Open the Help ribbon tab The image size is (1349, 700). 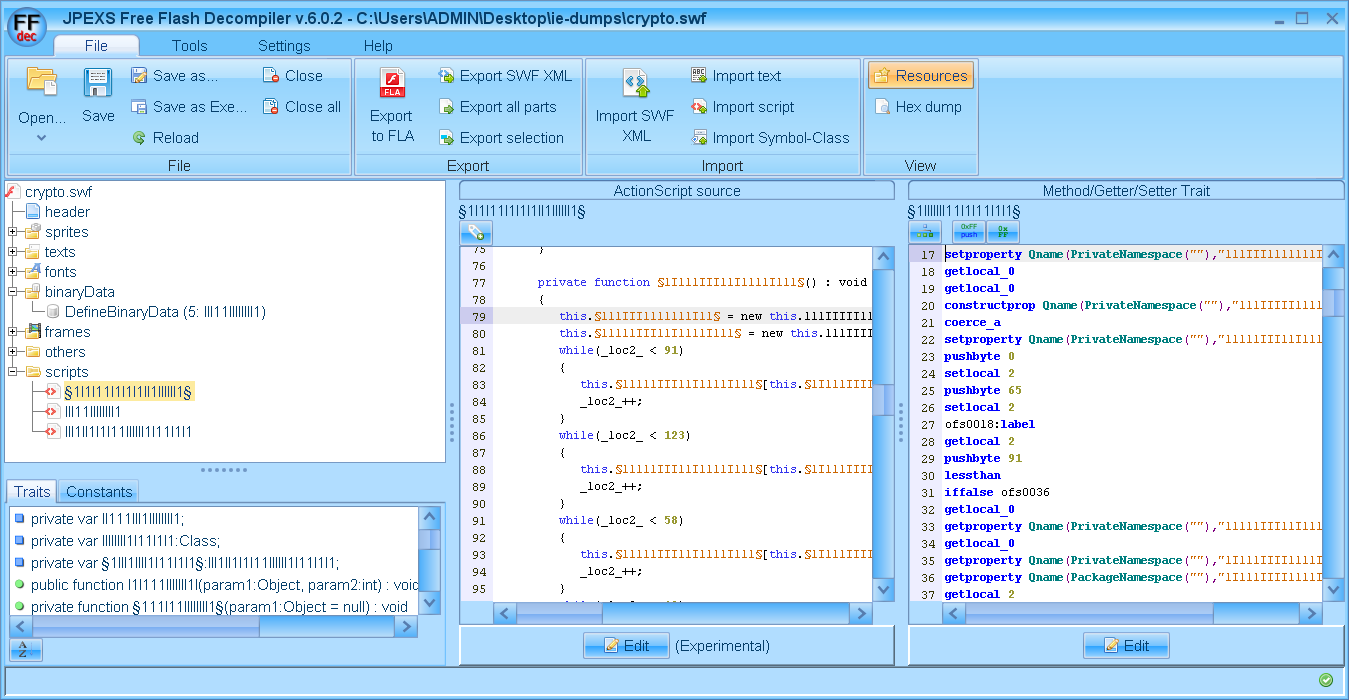(378, 46)
